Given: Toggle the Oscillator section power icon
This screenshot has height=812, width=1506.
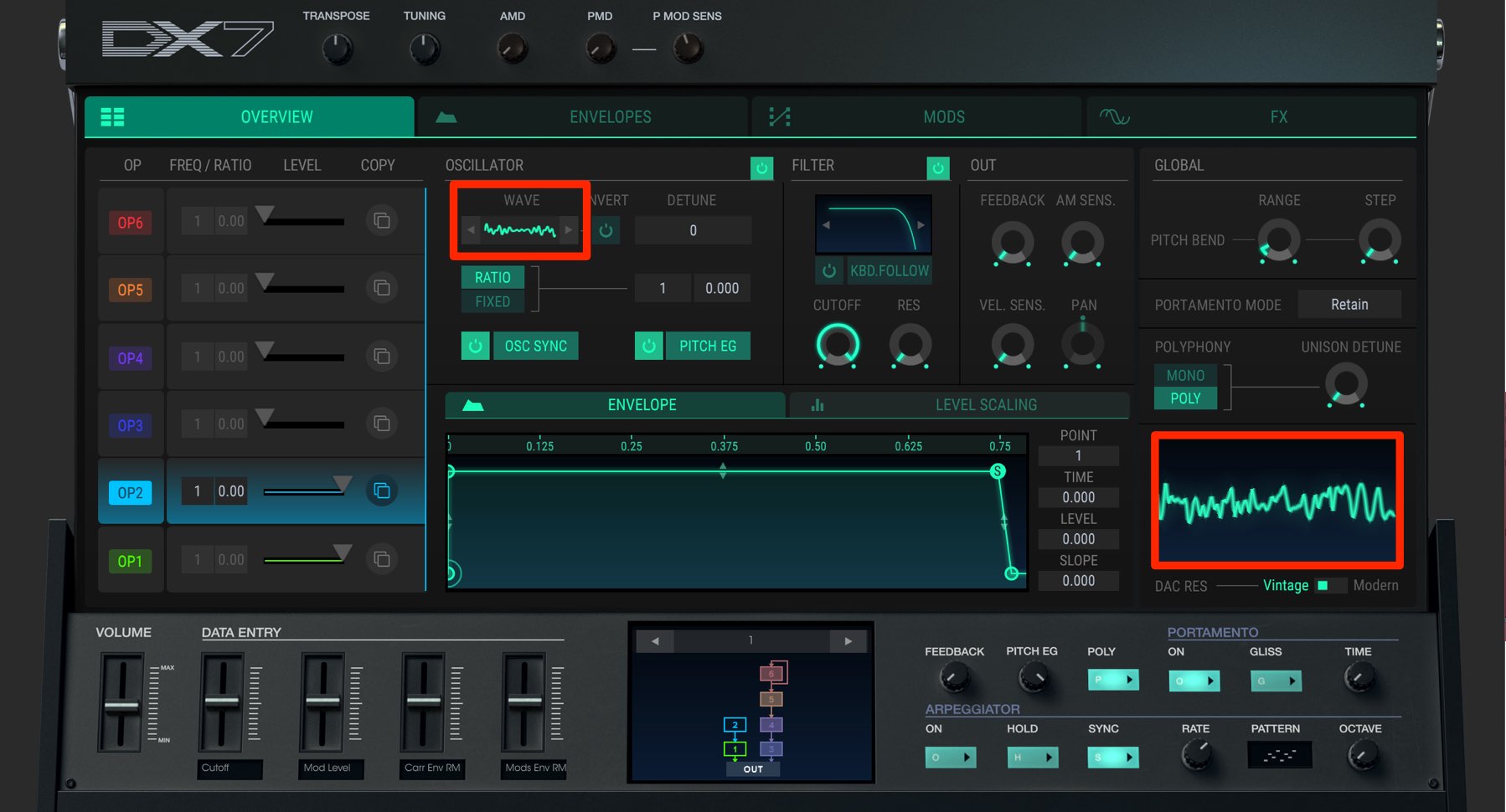Looking at the screenshot, I should [x=762, y=168].
